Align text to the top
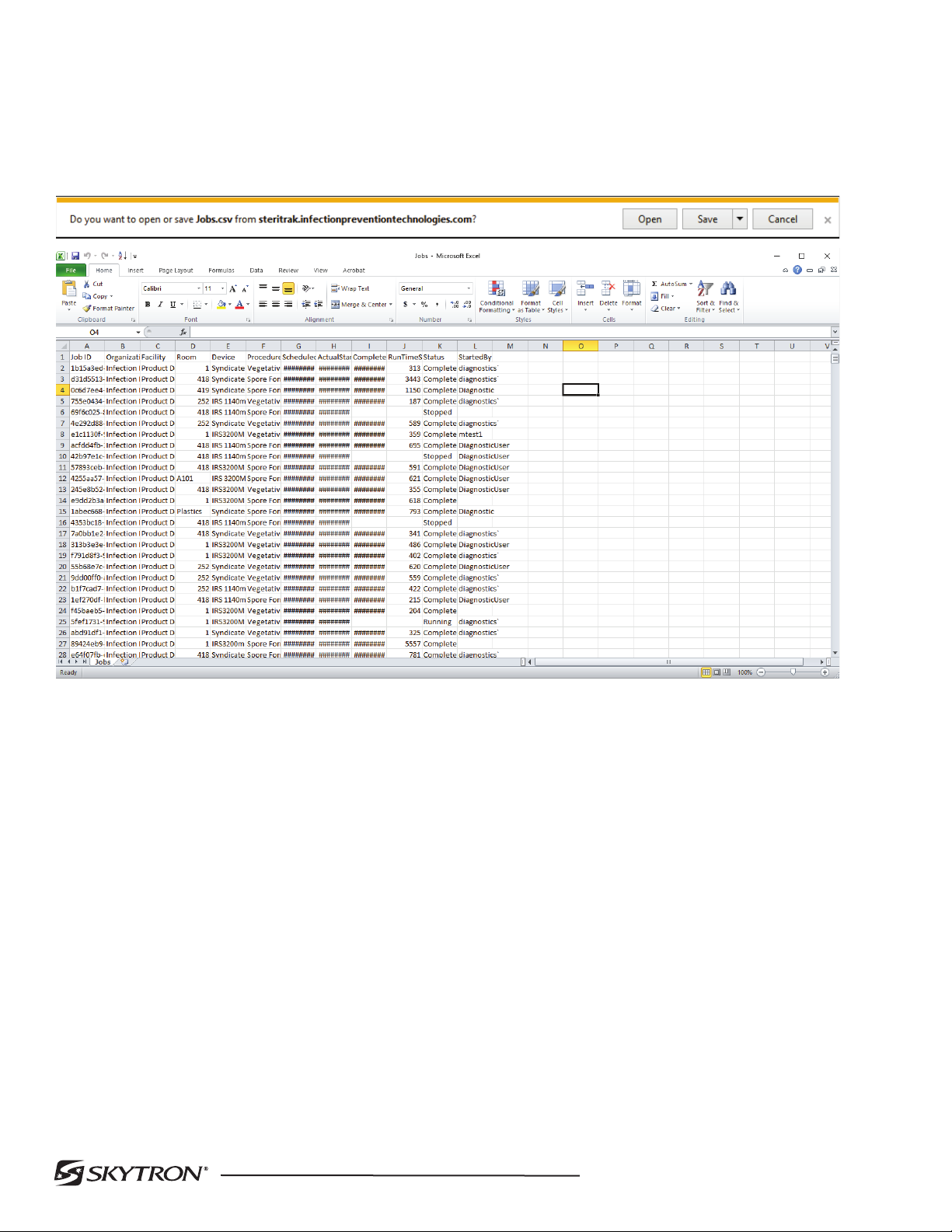 click(x=263, y=288)
